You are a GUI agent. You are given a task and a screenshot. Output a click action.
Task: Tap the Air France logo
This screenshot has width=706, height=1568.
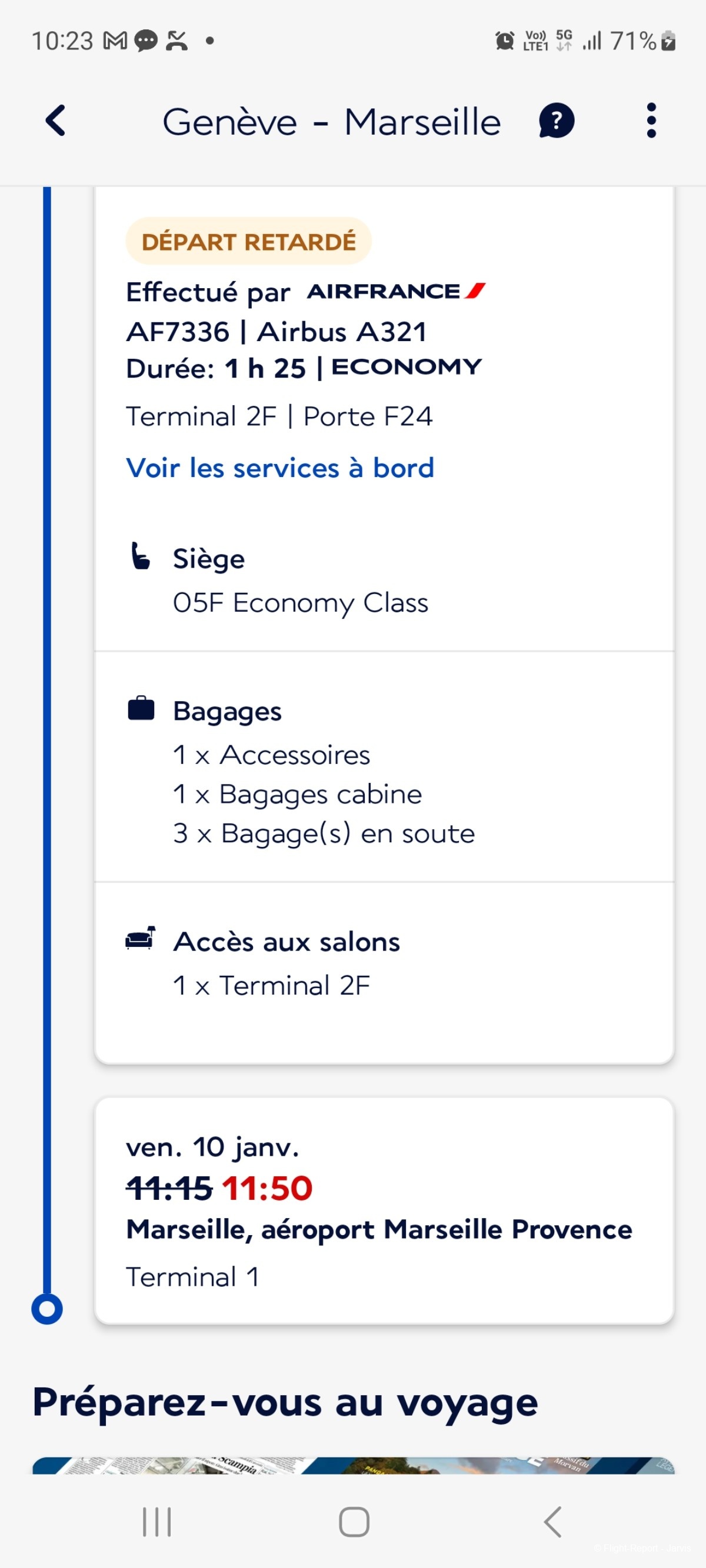click(396, 291)
